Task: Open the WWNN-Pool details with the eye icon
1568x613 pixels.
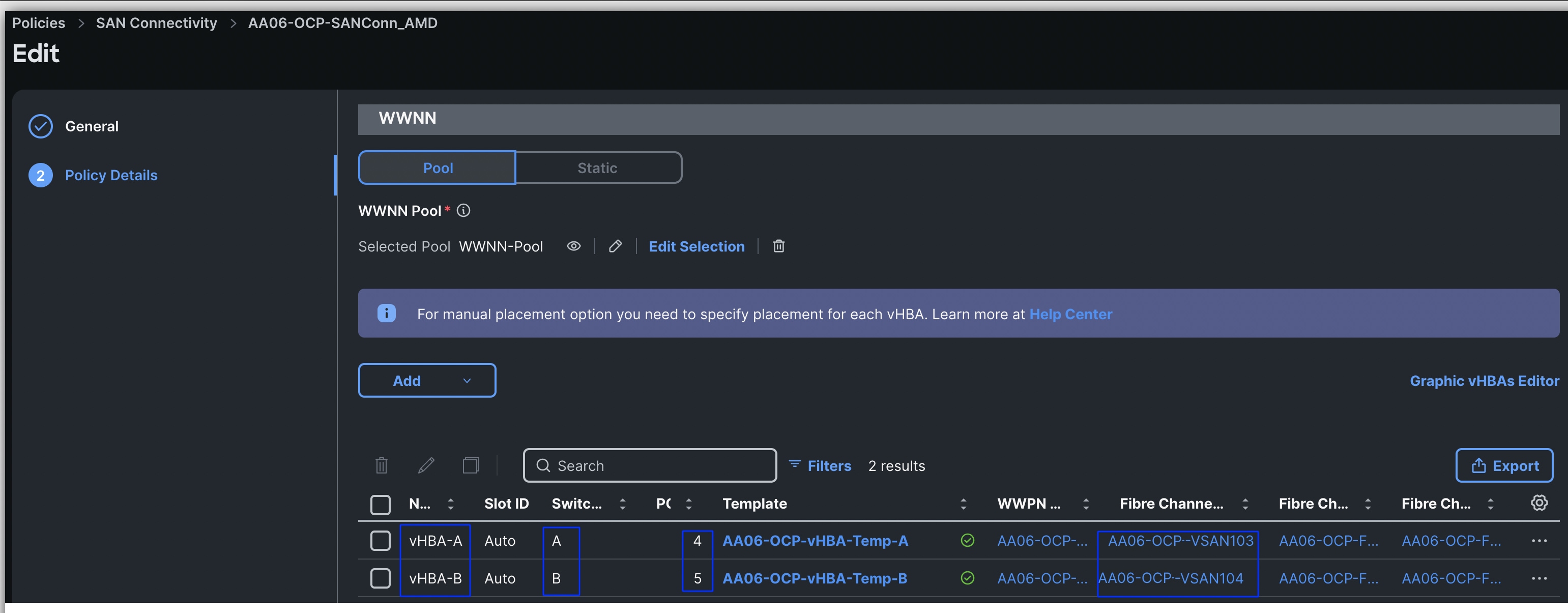Action: tap(573, 246)
